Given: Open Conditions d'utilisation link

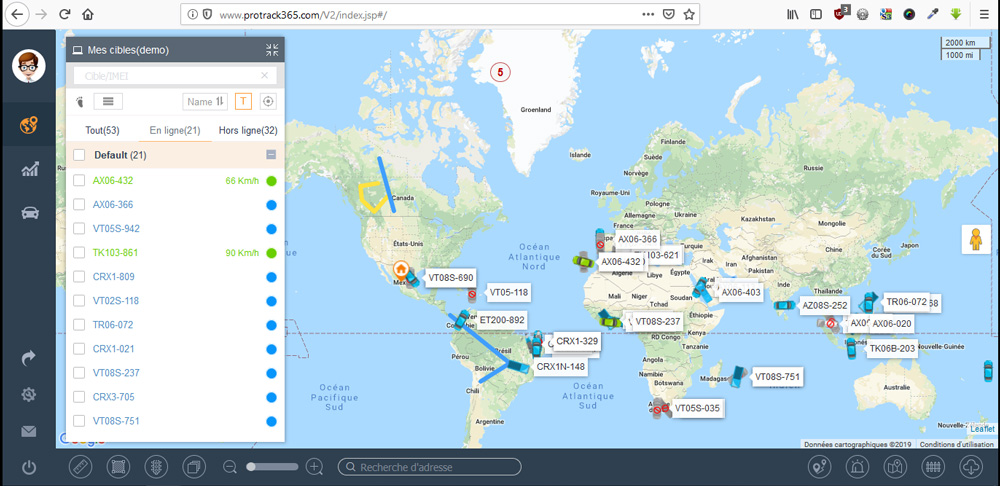Looking at the screenshot, I should pyautogui.click(x=957, y=444).
